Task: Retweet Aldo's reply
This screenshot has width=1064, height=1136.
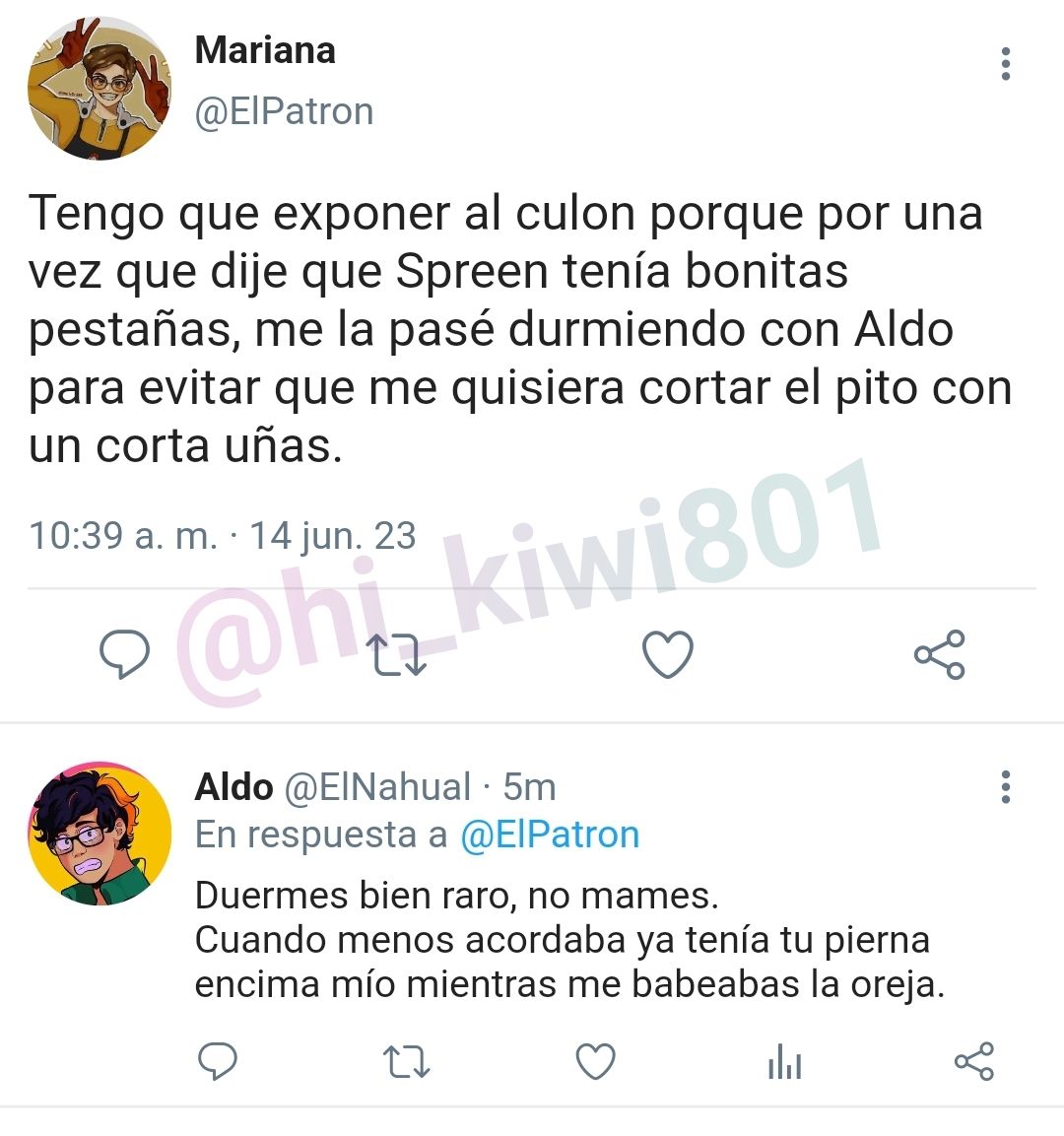Action: click(406, 1061)
